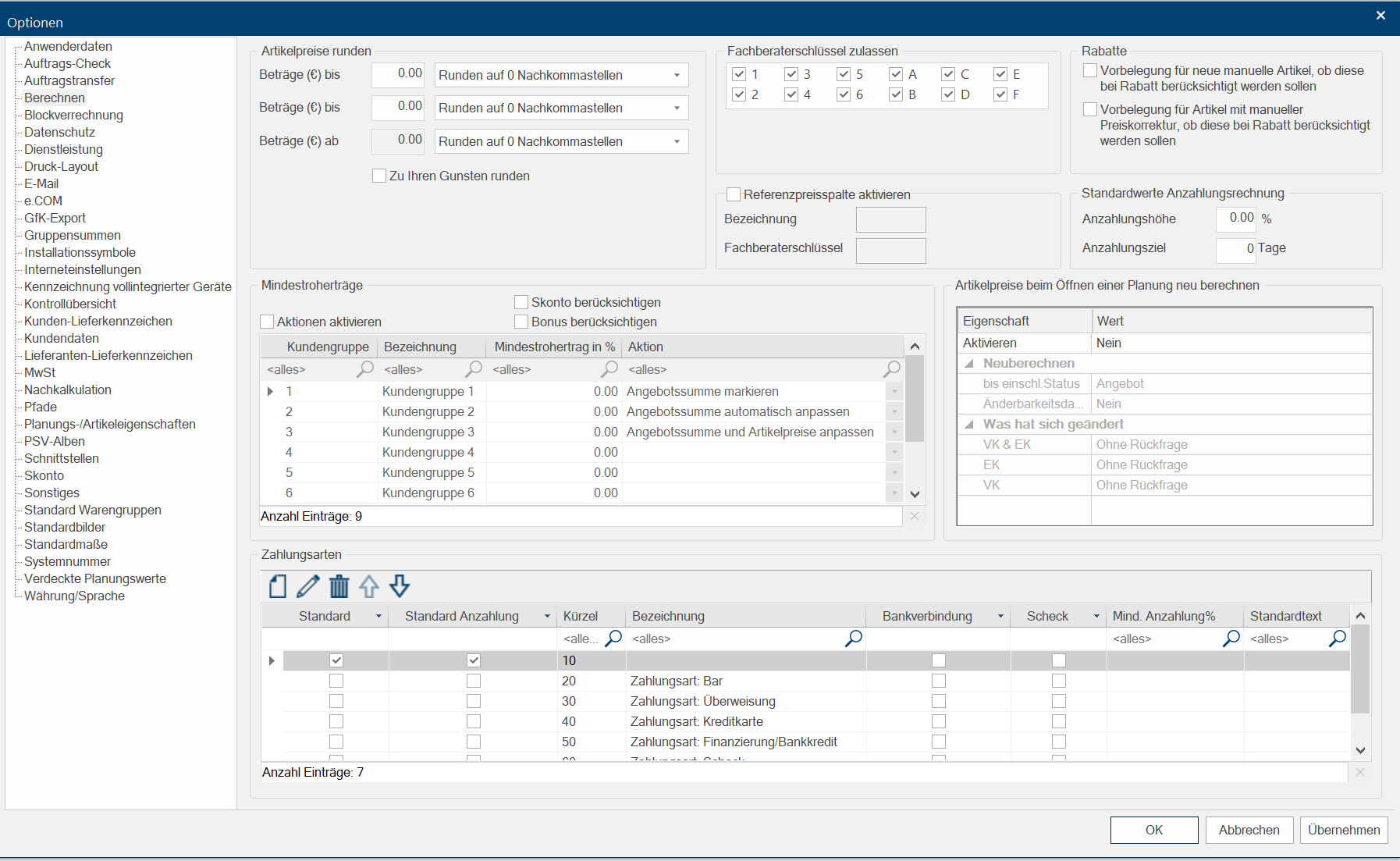Screen dimensions: 1400x861
Task: Click the trash delete icon in Zahlungsarten
Action: [339, 586]
